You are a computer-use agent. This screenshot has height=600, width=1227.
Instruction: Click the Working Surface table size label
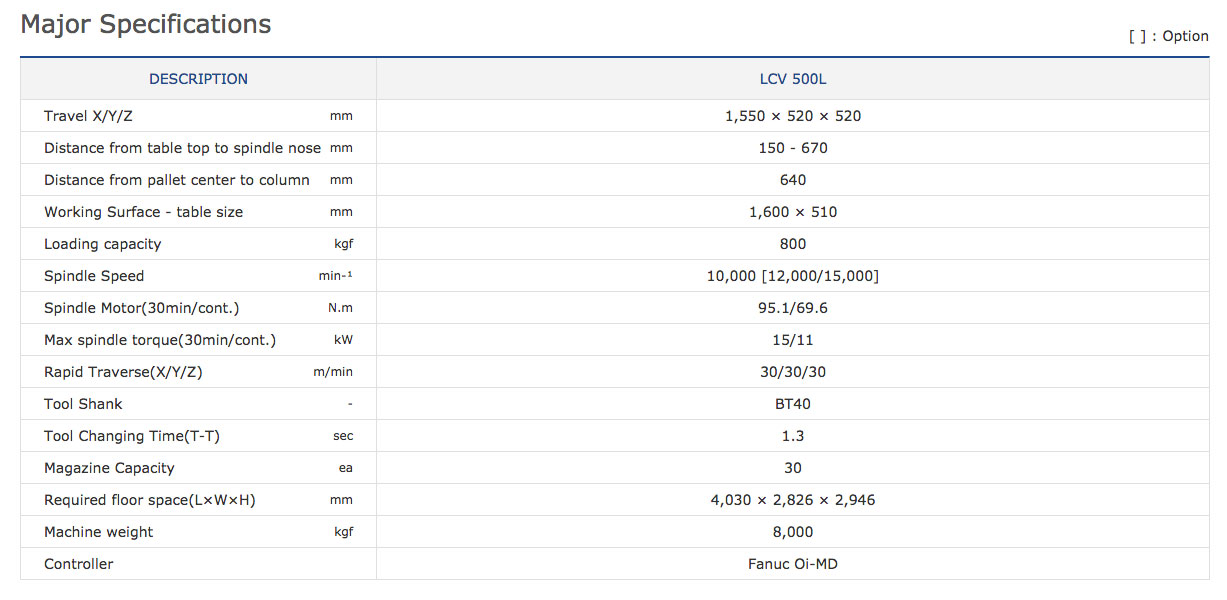click(143, 212)
